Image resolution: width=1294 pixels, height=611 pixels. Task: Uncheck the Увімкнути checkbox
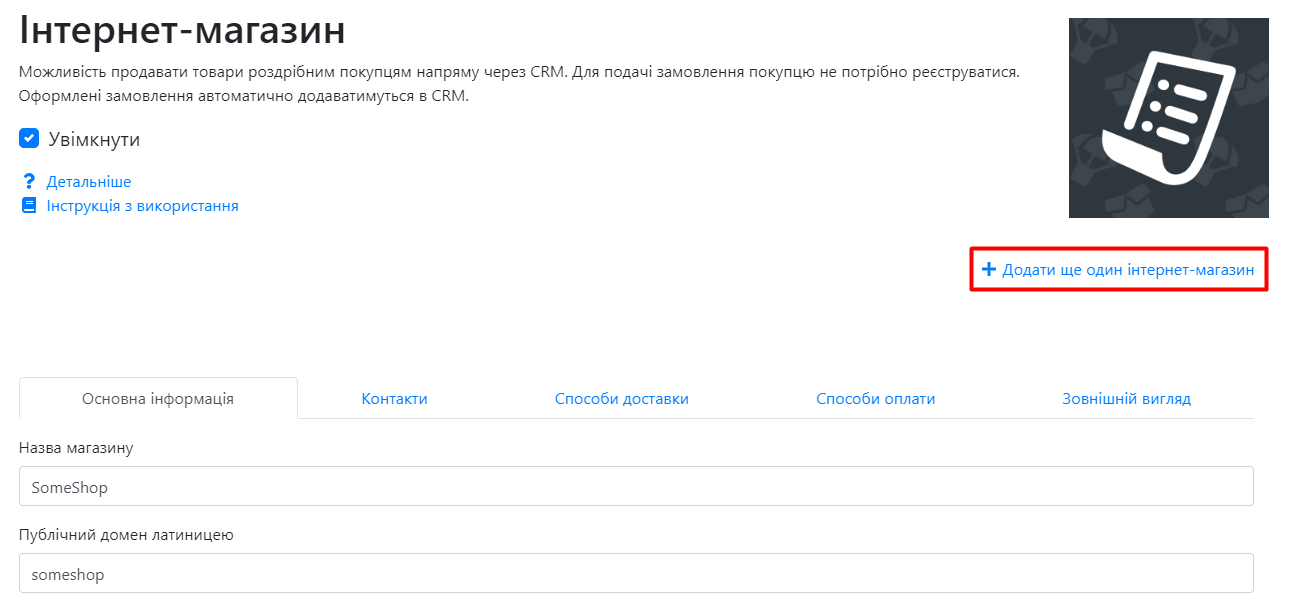coord(29,139)
